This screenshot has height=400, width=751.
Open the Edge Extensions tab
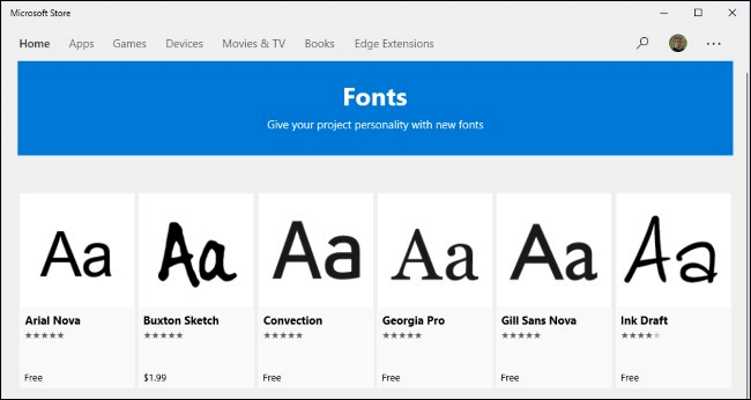pyautogui.click(x=394, y=44)
